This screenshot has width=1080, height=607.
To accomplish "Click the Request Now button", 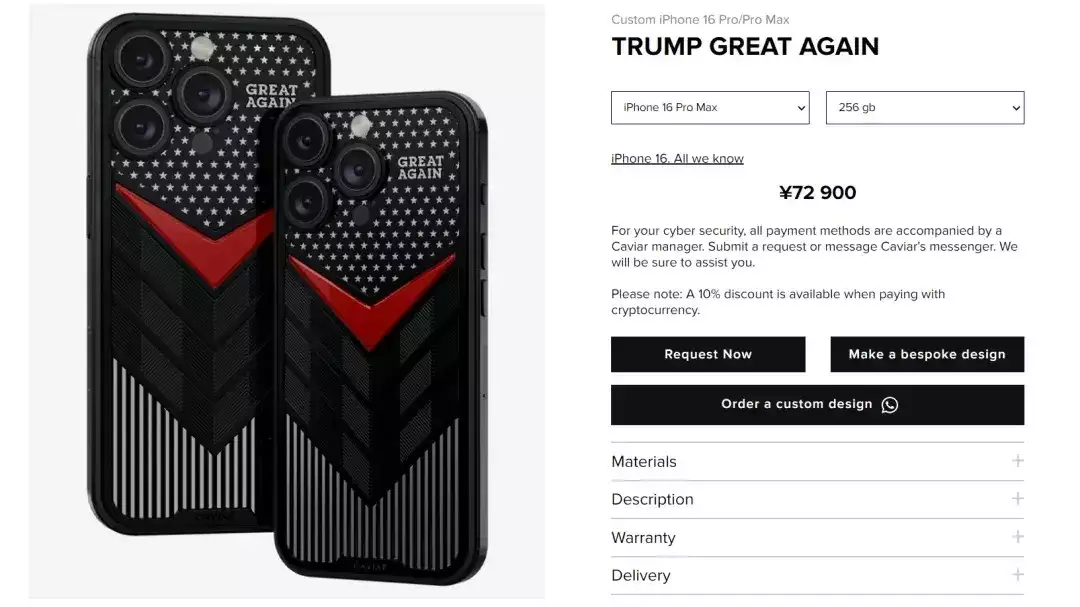I will point(708,354).
